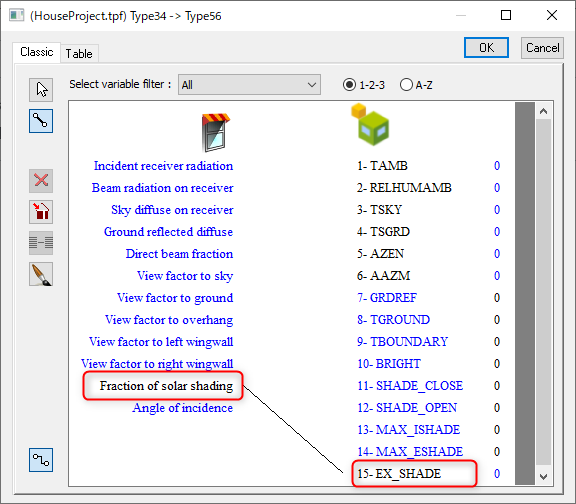Click the delete all links icon
This screenshot has width=576, height=504.
click(x=41, y=212)
